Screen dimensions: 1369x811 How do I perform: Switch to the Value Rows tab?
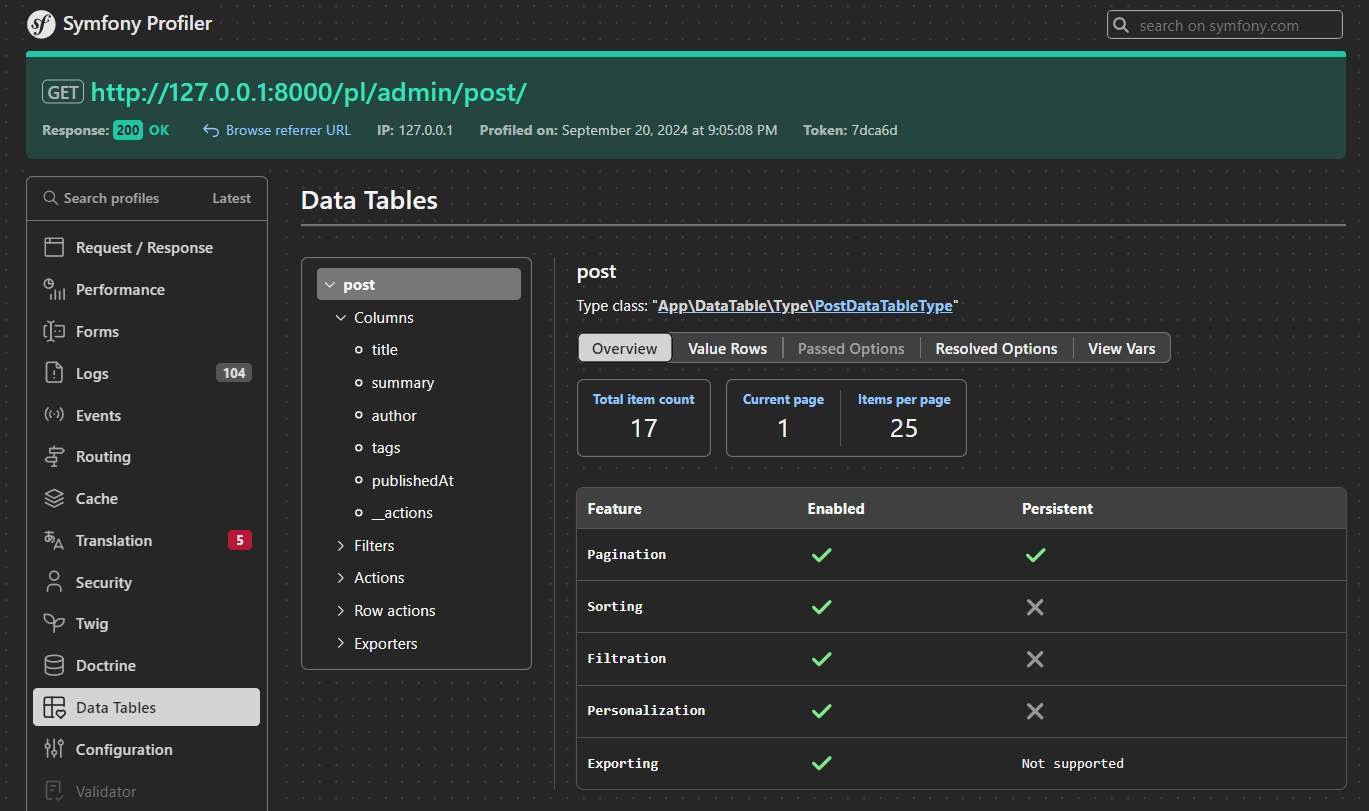pyautogui.click(x=727, y=348)
